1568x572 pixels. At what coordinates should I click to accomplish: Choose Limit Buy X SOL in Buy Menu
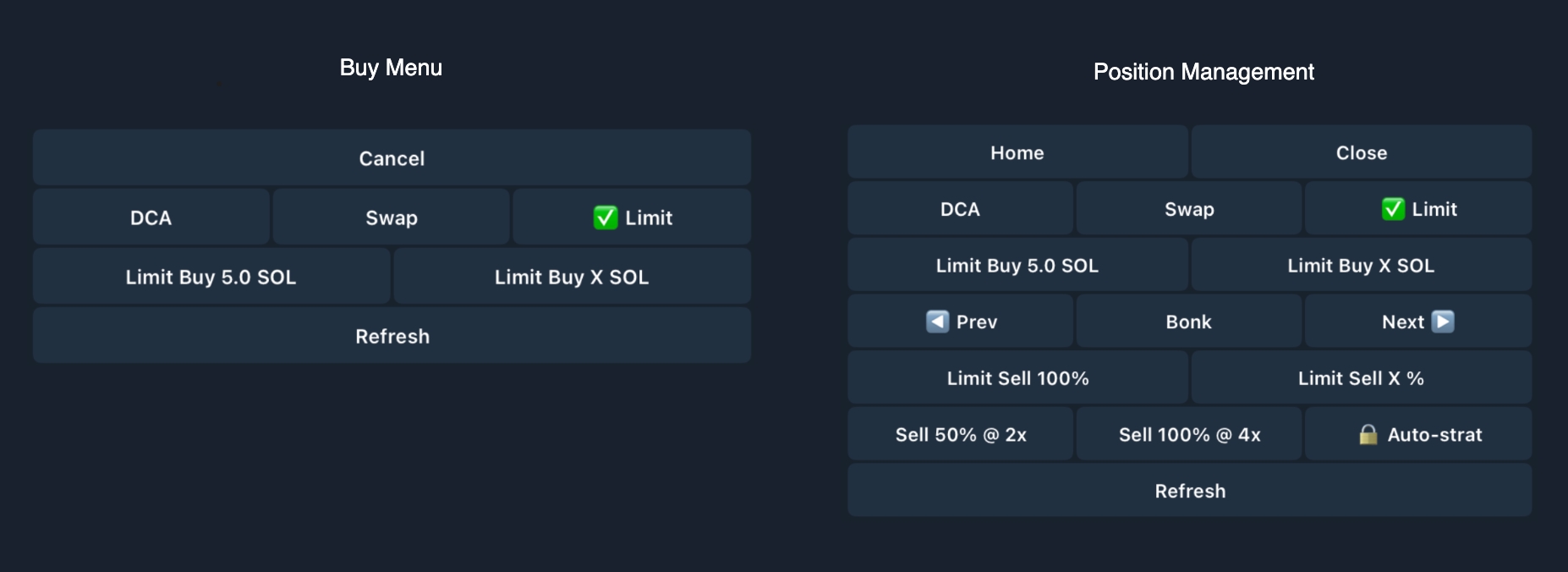[x=572, y=278]
